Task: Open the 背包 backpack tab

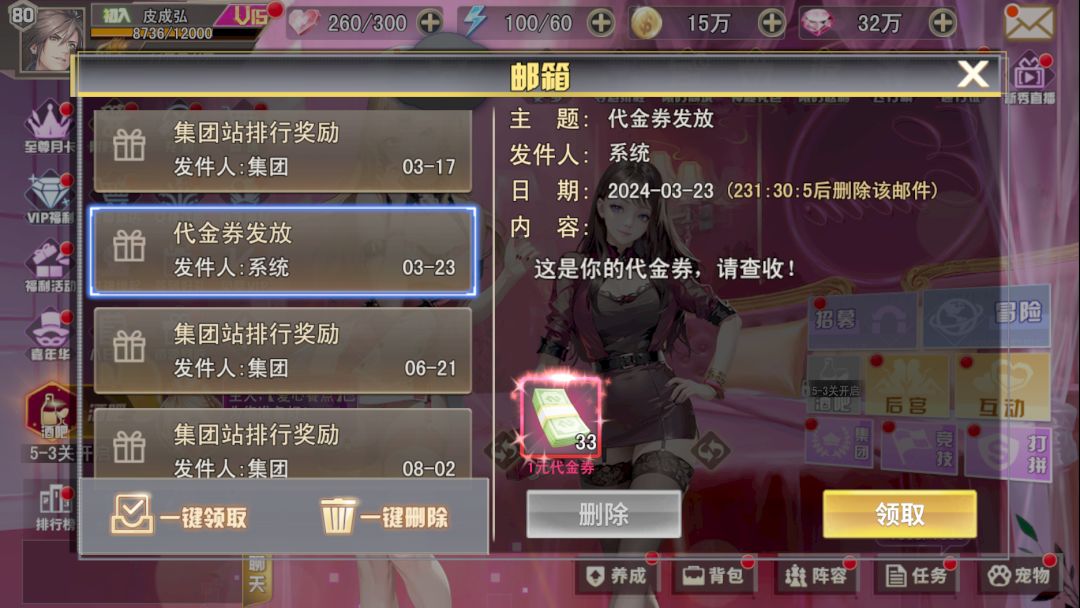Action: (x=714, y=575)
